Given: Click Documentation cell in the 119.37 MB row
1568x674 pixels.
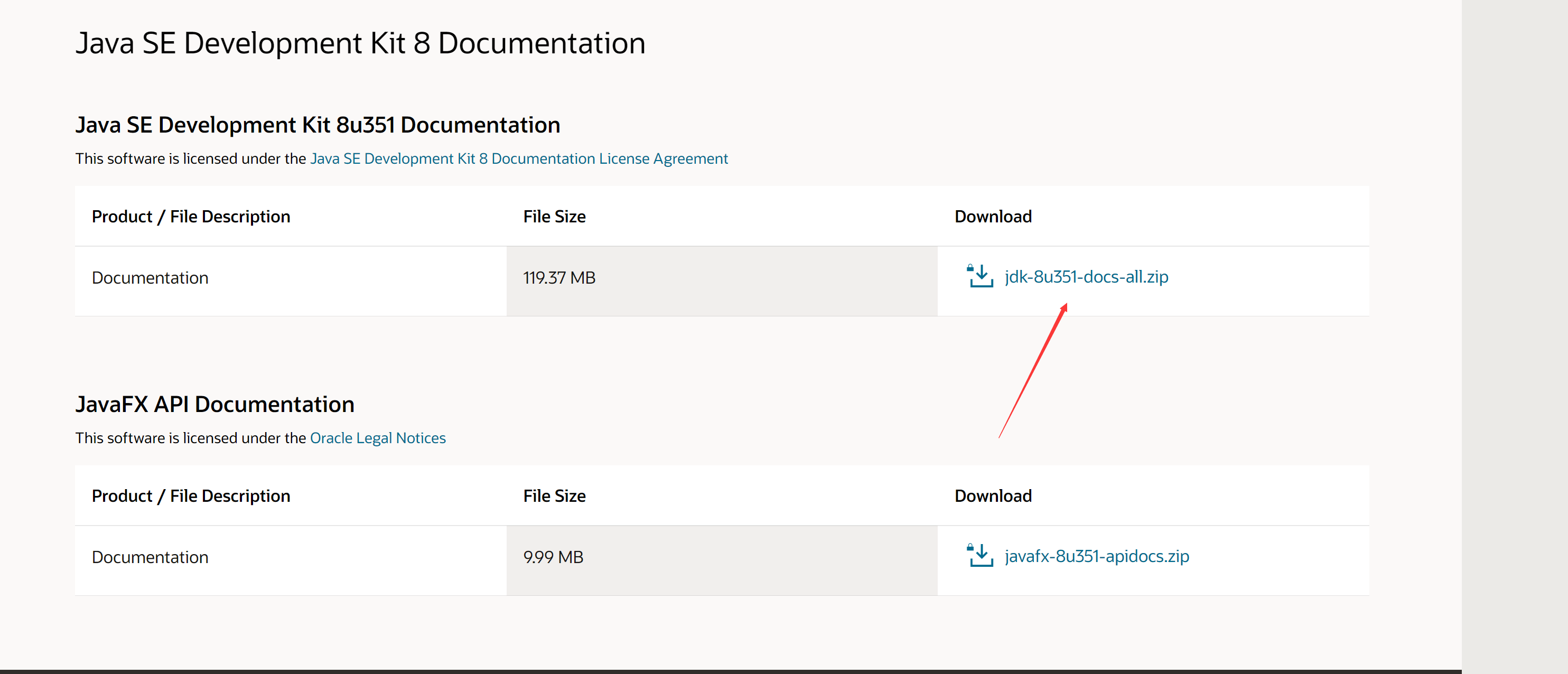Looking at the screenshot, I should [x=291, y=280].
